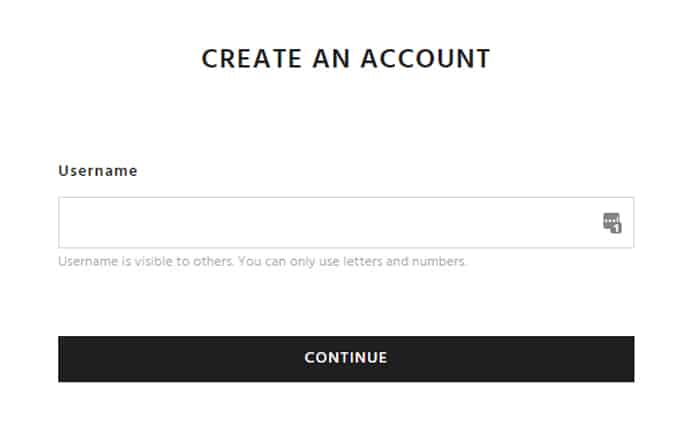This screenshot has width=681, height=437.
Task: Click the word "Username" starting the helper text
Action: 88,262
